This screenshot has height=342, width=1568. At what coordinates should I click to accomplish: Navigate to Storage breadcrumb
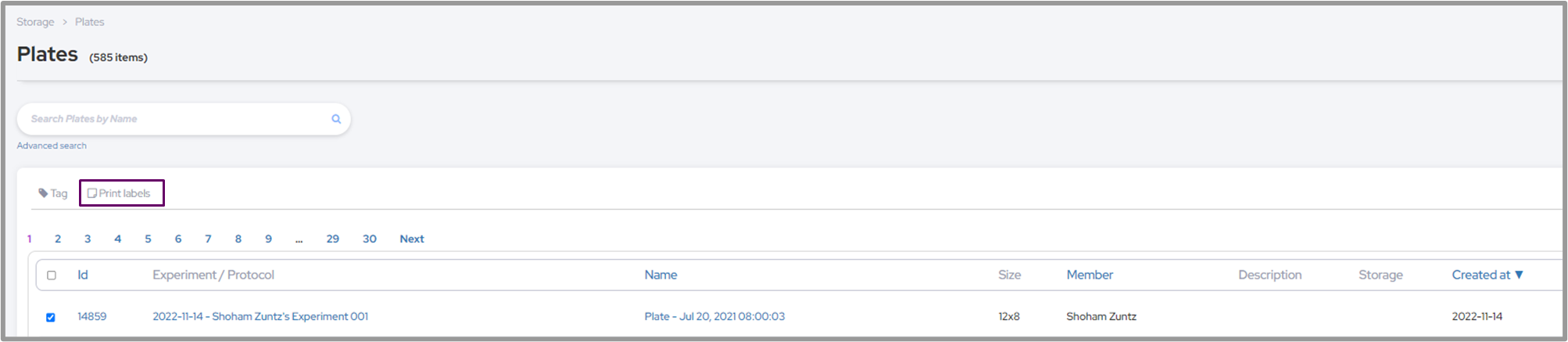[x=35, y=22]
